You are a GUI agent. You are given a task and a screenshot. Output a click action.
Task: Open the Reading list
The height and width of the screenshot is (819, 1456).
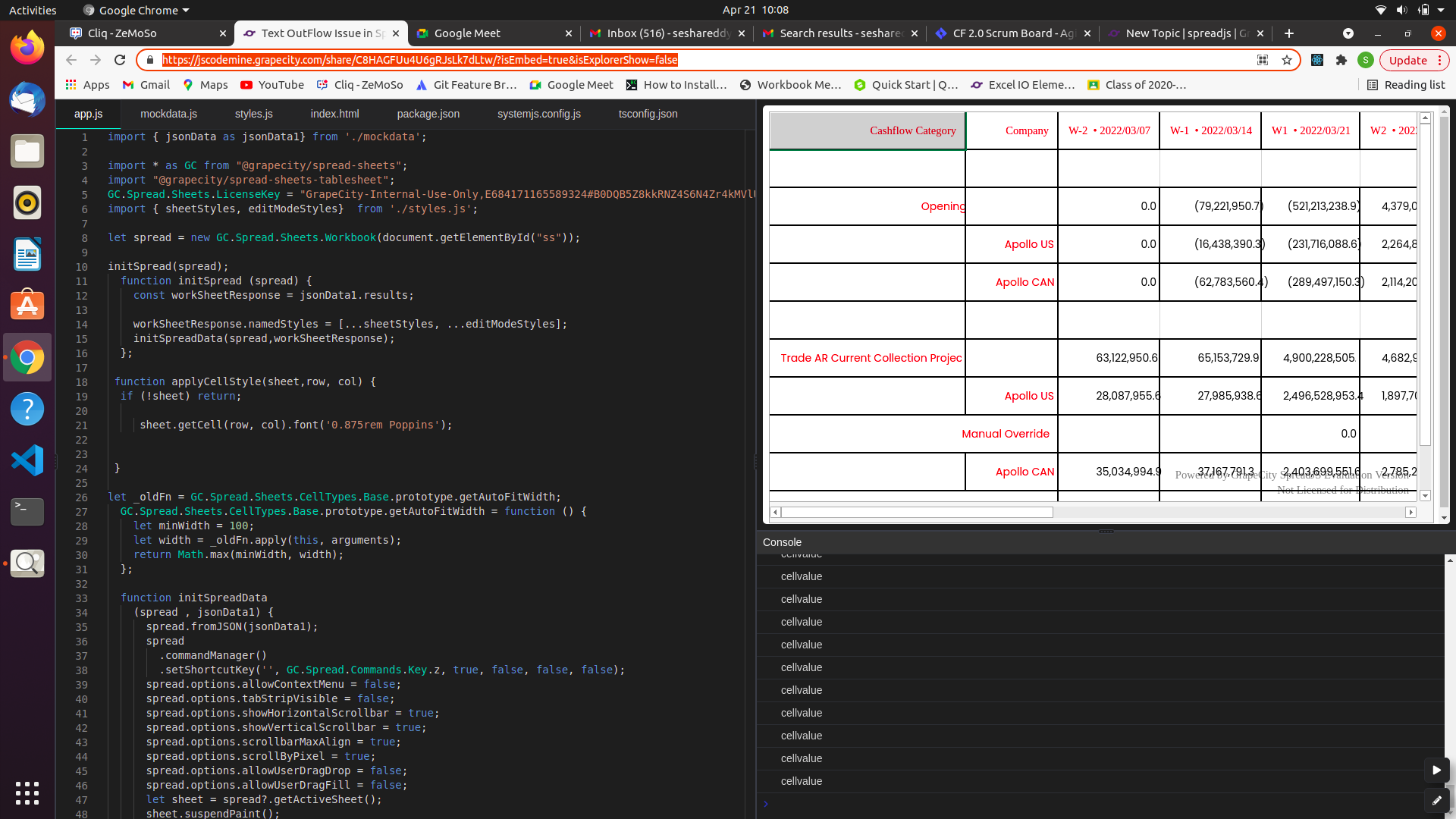1406,85
